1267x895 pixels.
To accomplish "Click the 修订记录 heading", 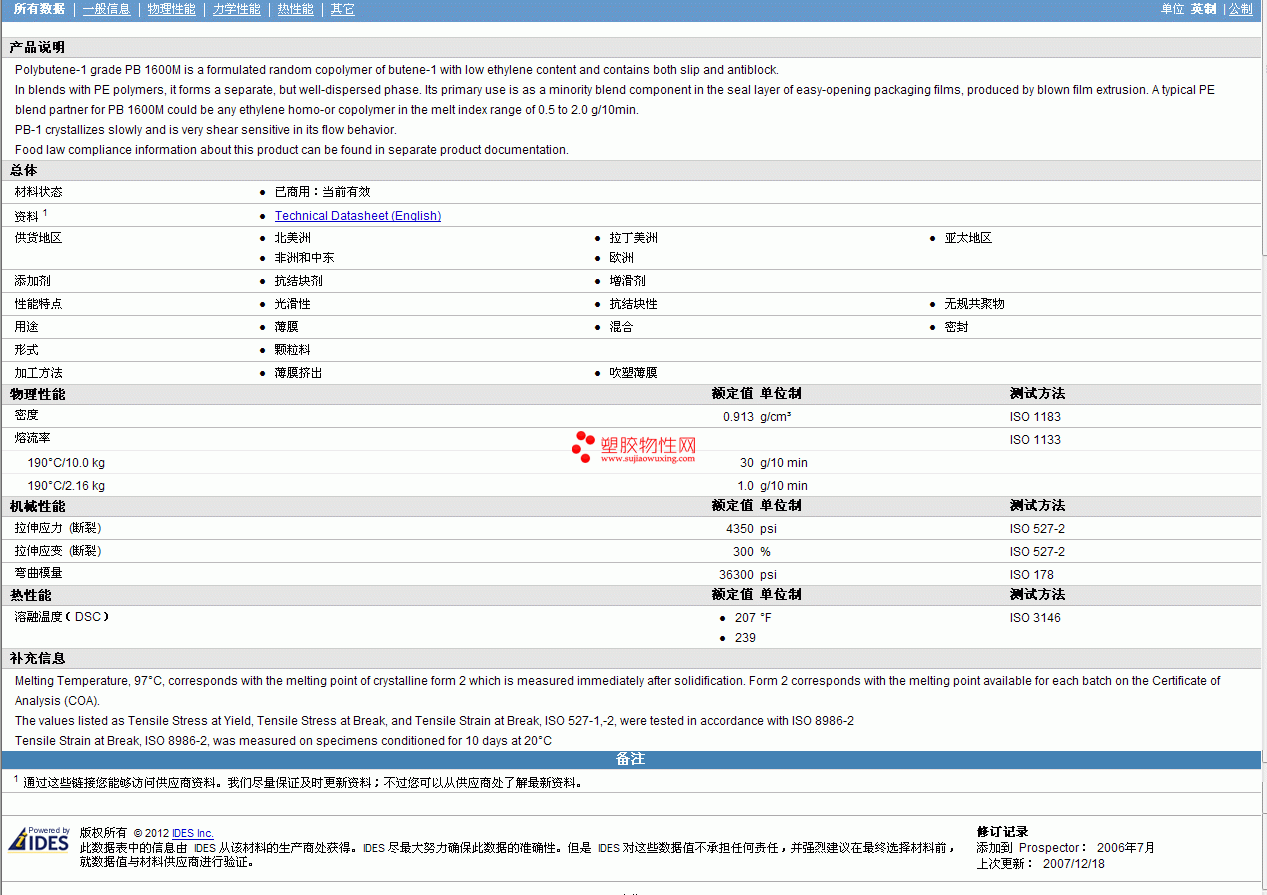I will point(1002,832).
